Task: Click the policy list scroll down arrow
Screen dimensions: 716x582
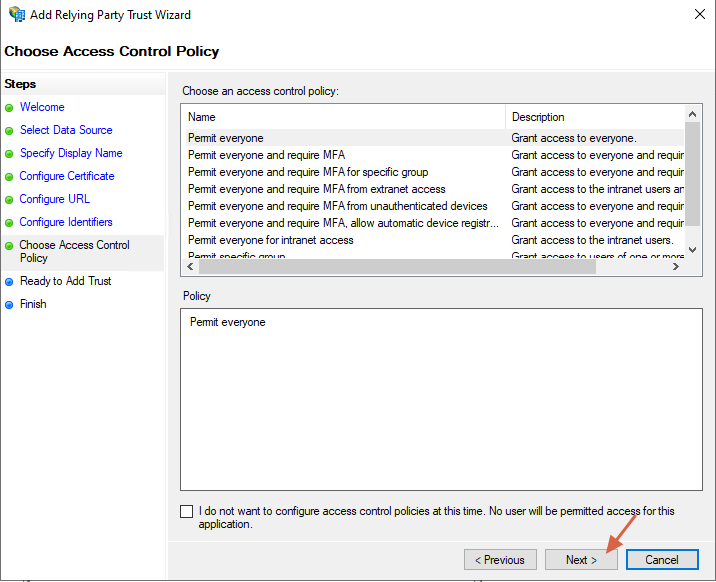Action: (x=692, y=250)
